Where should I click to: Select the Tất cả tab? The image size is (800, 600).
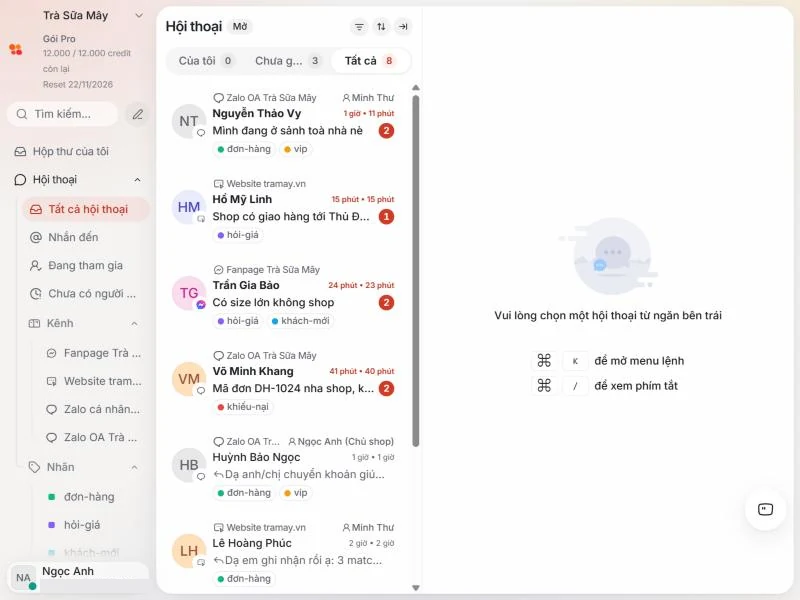tap(370, 61)
